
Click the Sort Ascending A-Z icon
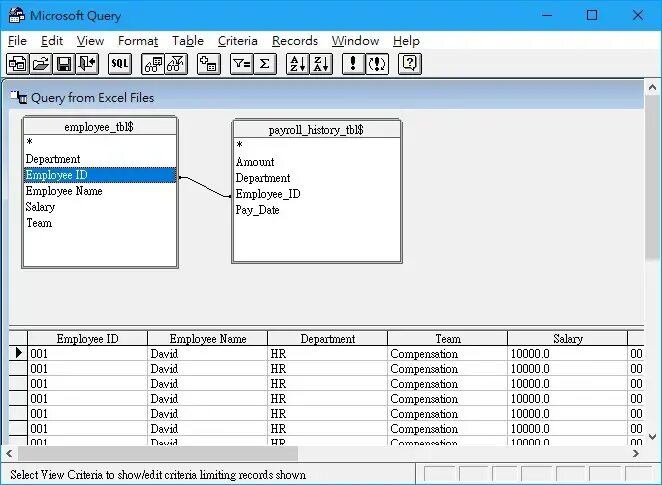298,64
